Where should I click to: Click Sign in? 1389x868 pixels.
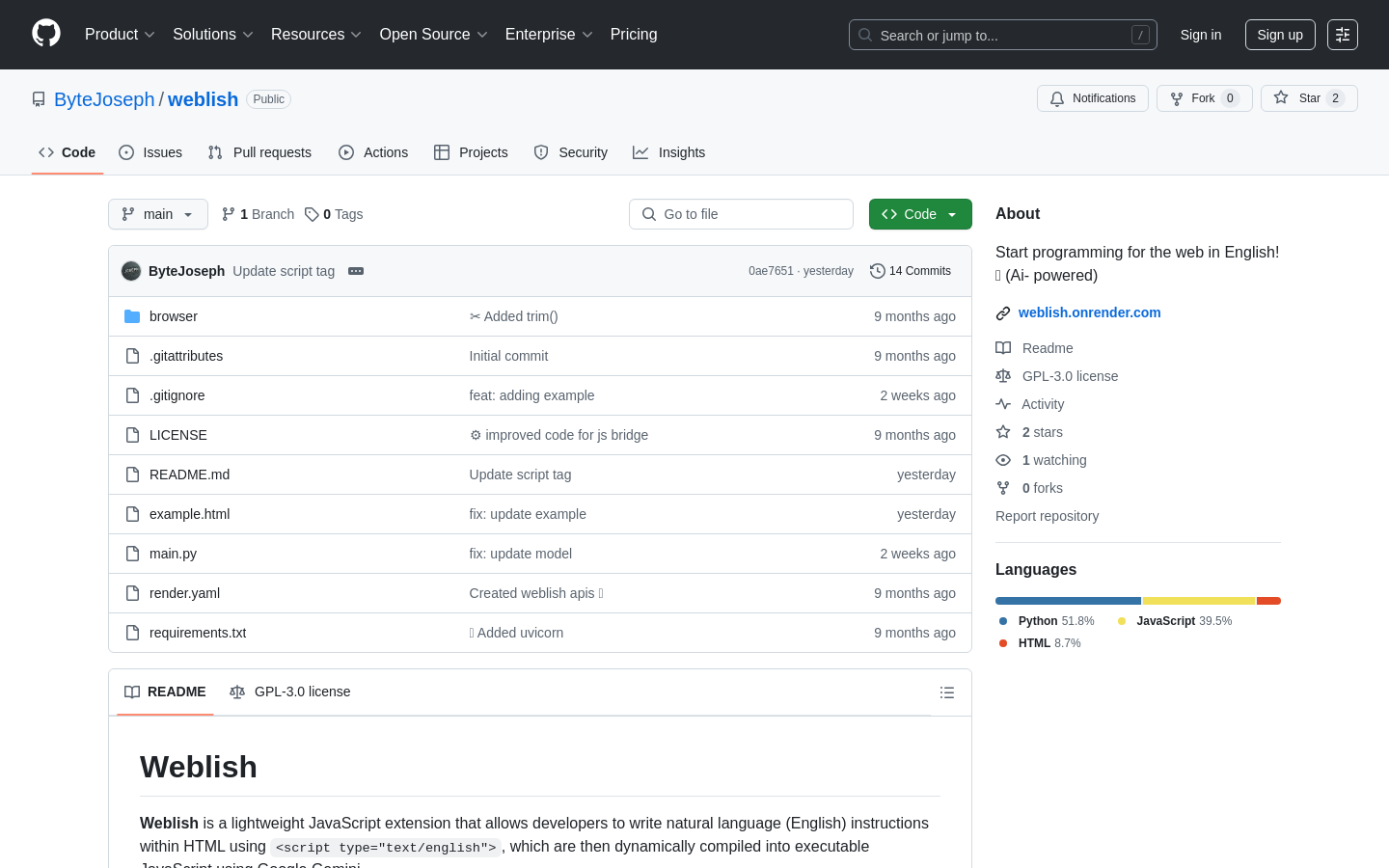coord(1201,35)
